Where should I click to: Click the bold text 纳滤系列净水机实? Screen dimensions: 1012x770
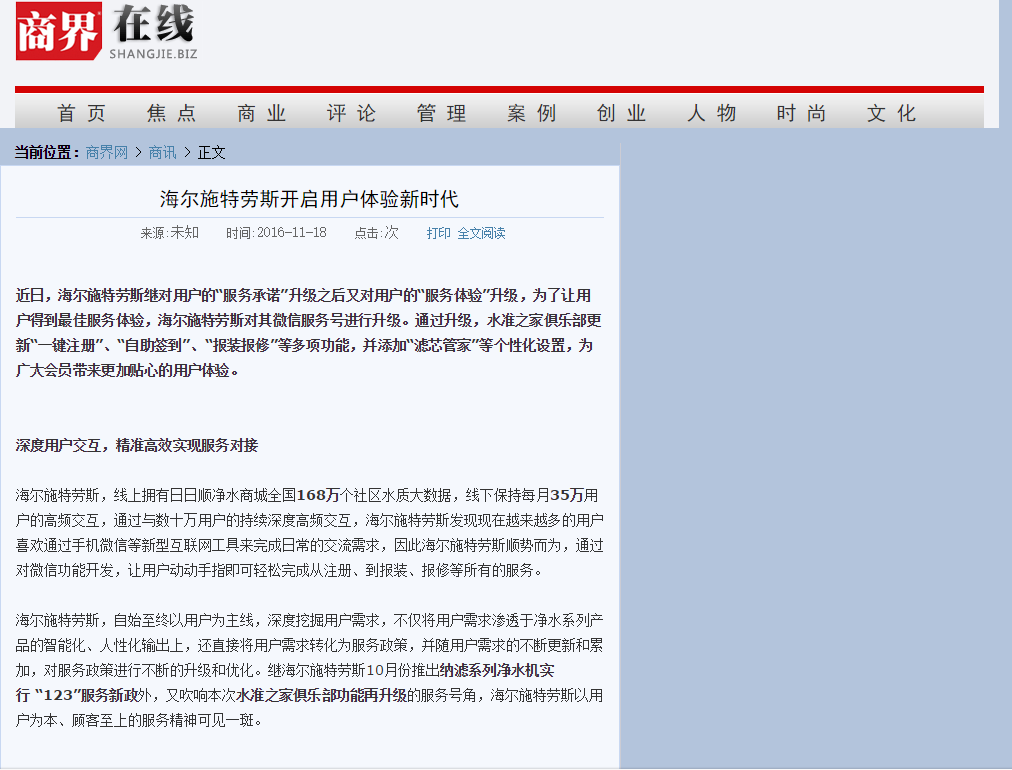click(x=496, y=671)
